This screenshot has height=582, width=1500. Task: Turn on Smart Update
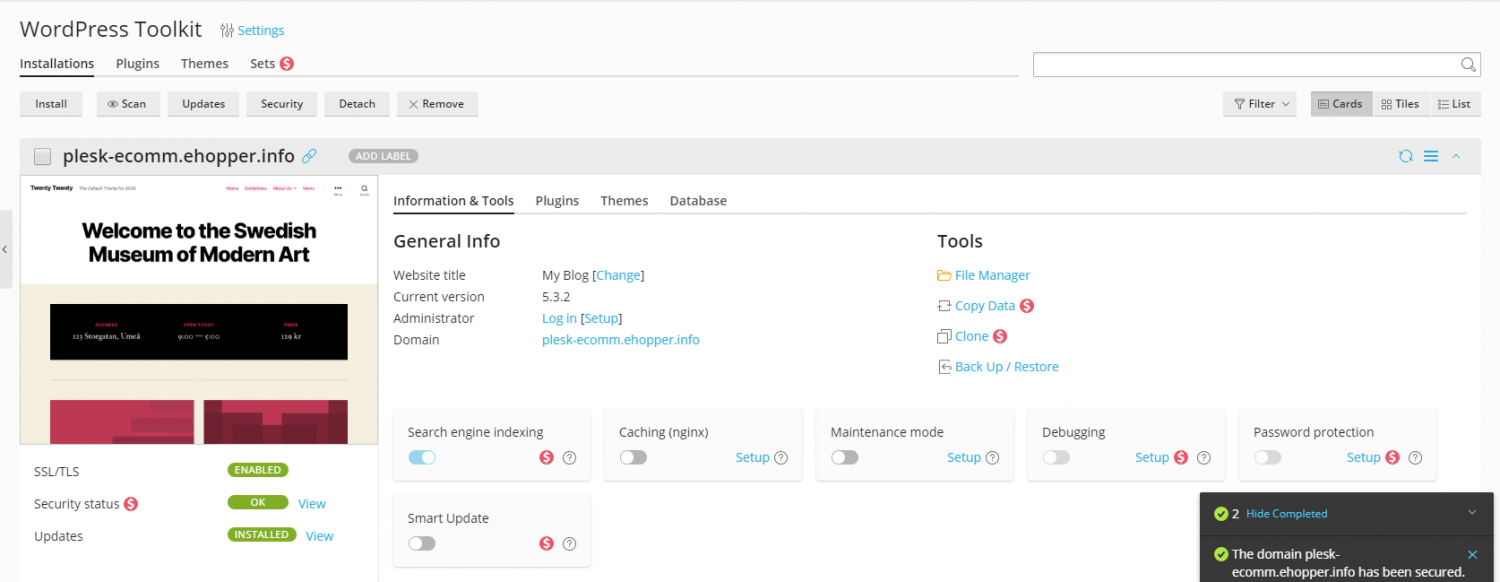tap(421, 543)
